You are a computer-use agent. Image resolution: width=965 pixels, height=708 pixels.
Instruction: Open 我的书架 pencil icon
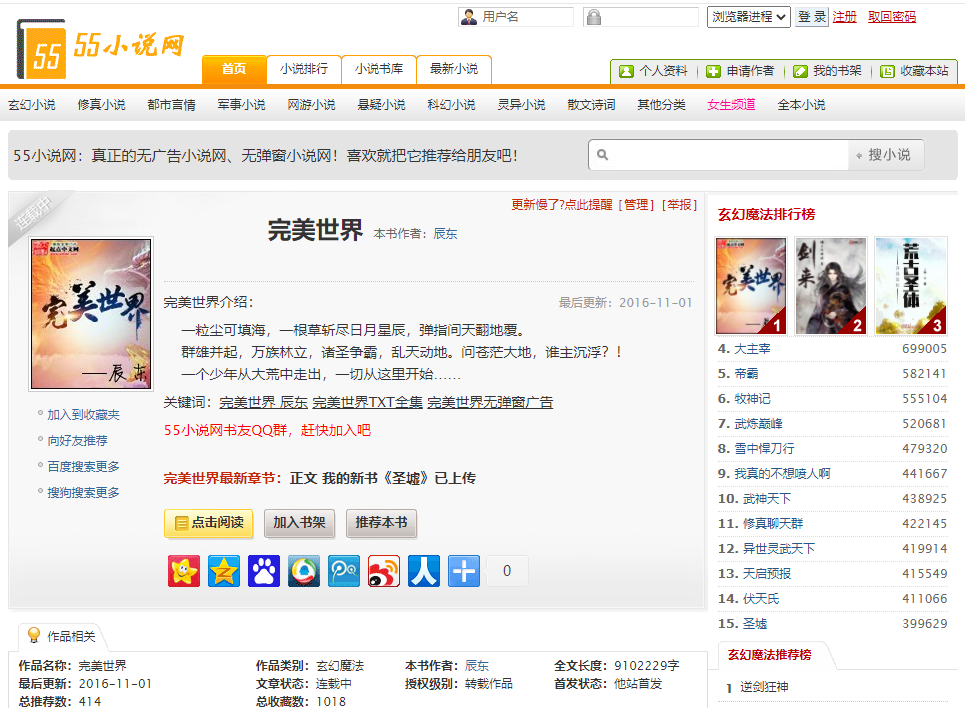(x=798, y=71)
